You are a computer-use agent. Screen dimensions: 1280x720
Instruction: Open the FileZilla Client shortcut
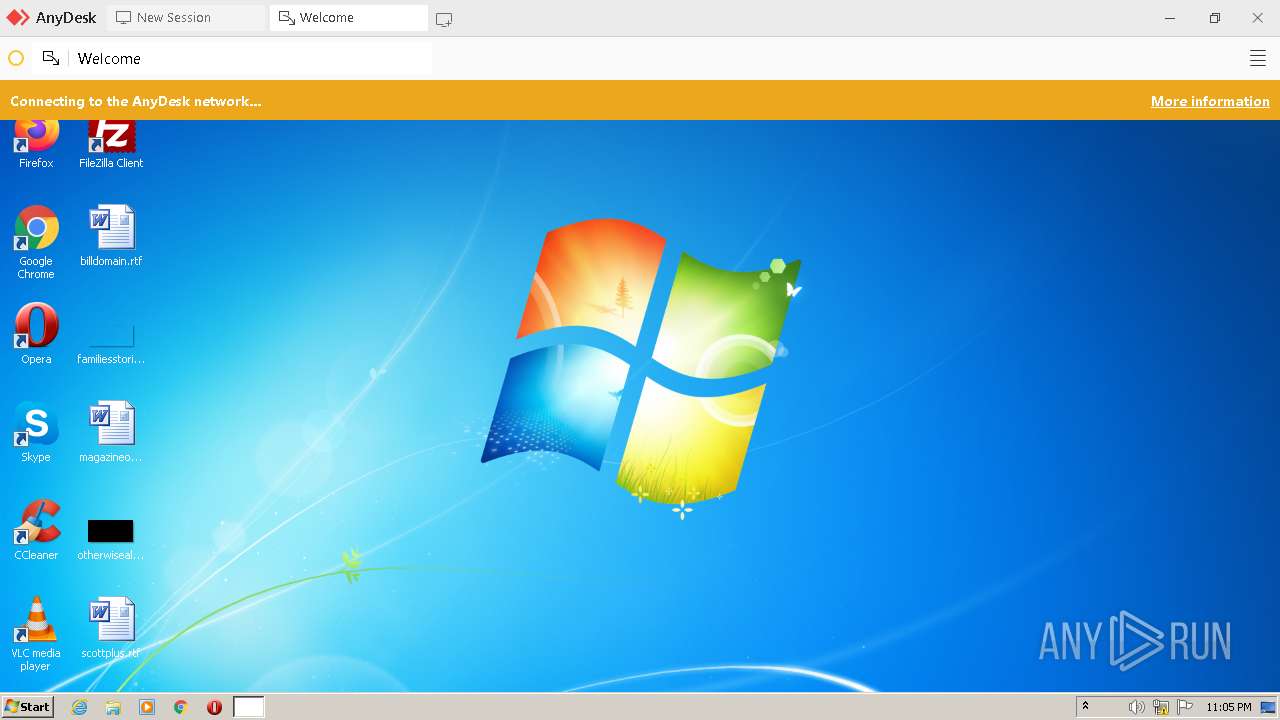(111, 144)
